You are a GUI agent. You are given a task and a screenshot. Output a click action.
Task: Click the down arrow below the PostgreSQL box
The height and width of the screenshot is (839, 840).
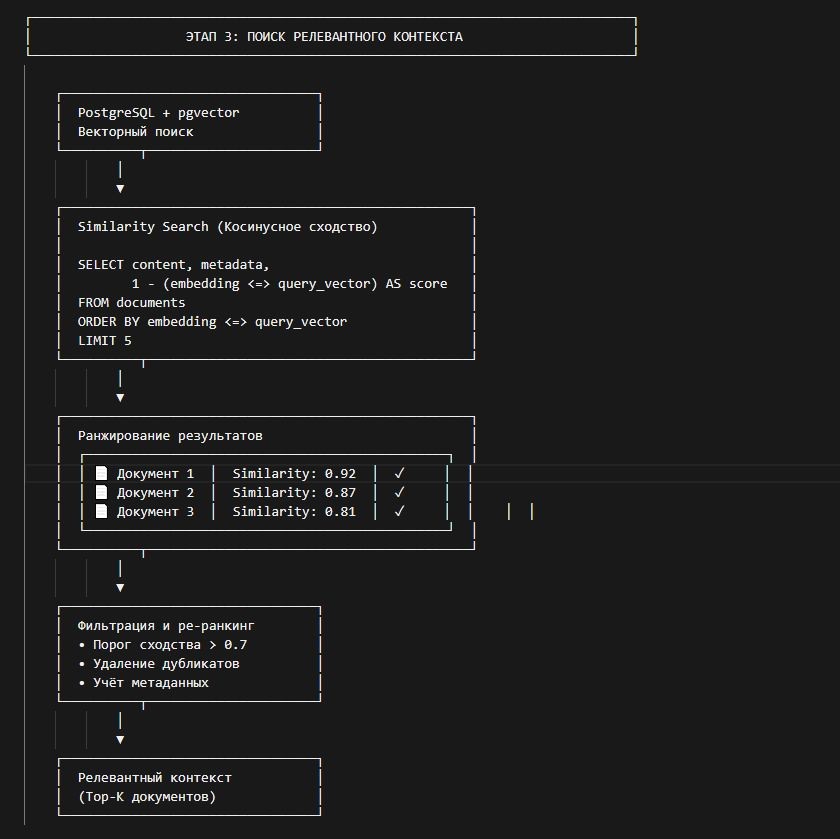(x=120, y=188)
